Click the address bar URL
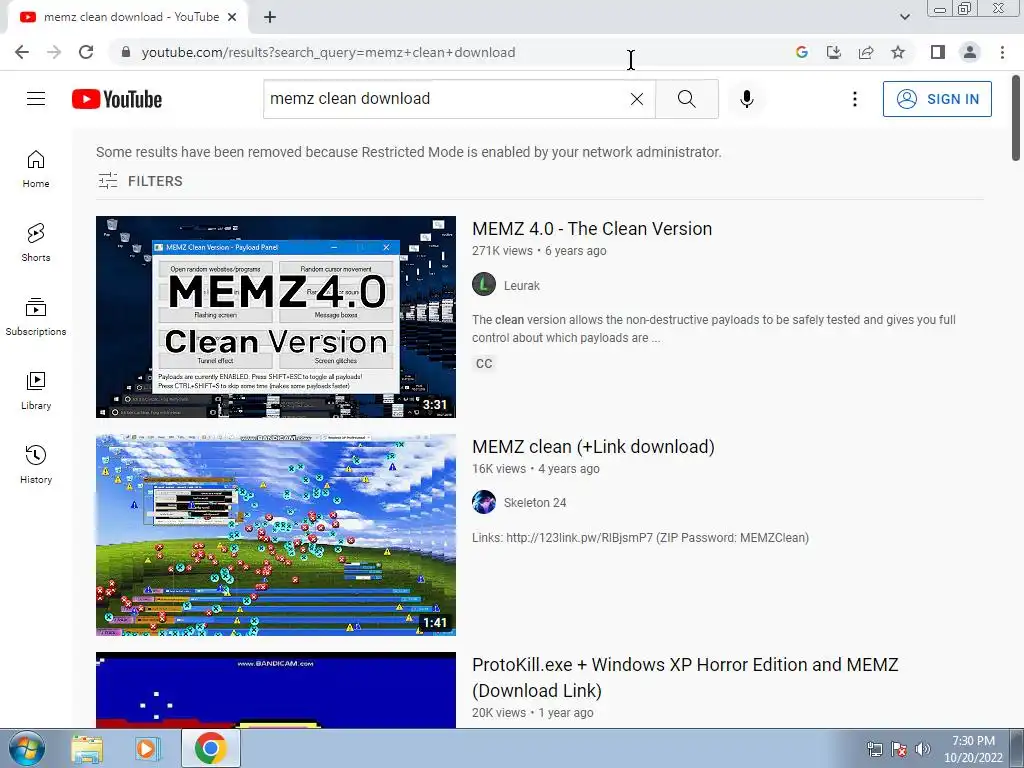 click(328, 52)
